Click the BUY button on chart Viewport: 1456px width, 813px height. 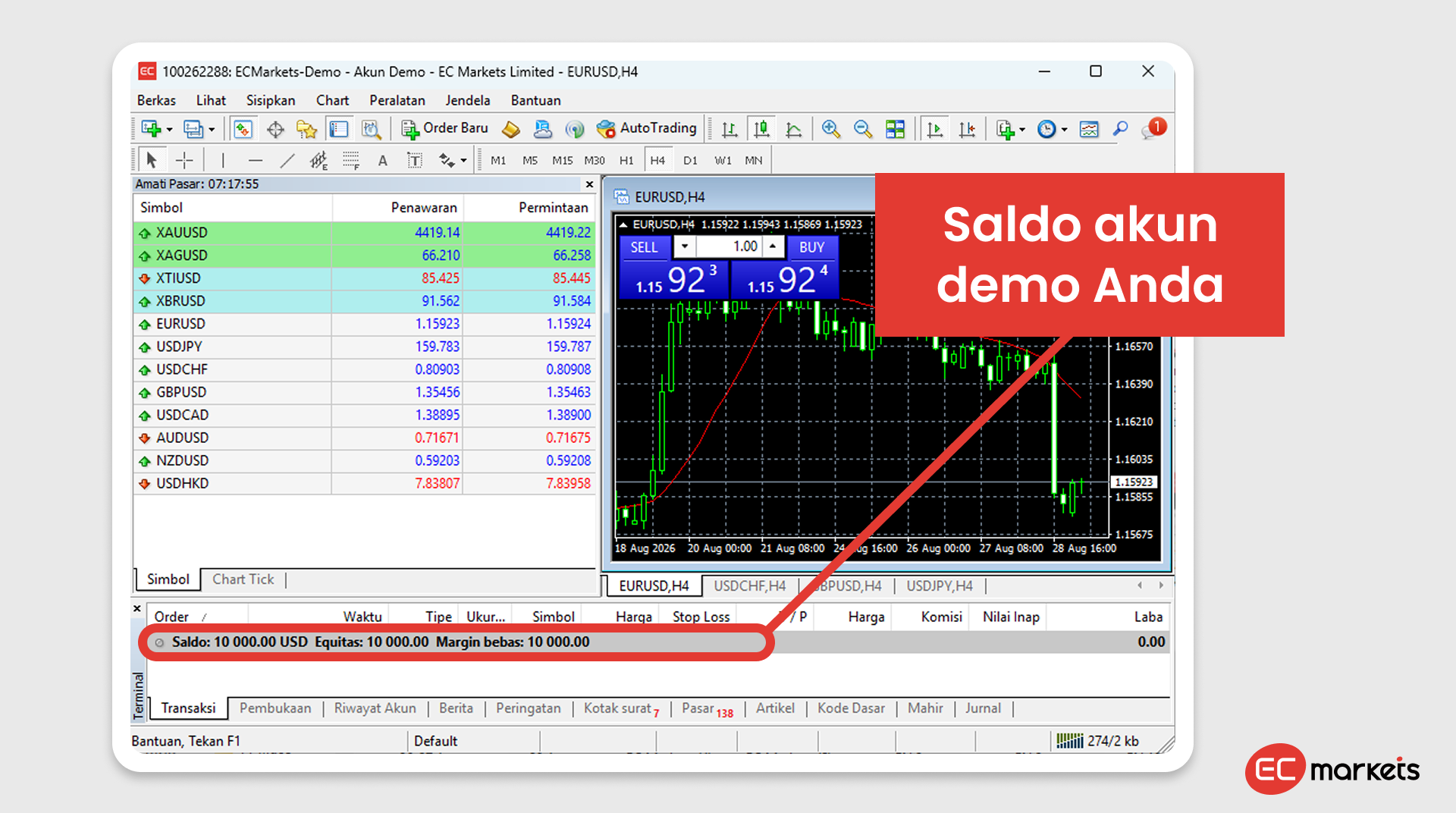[811, 247]
